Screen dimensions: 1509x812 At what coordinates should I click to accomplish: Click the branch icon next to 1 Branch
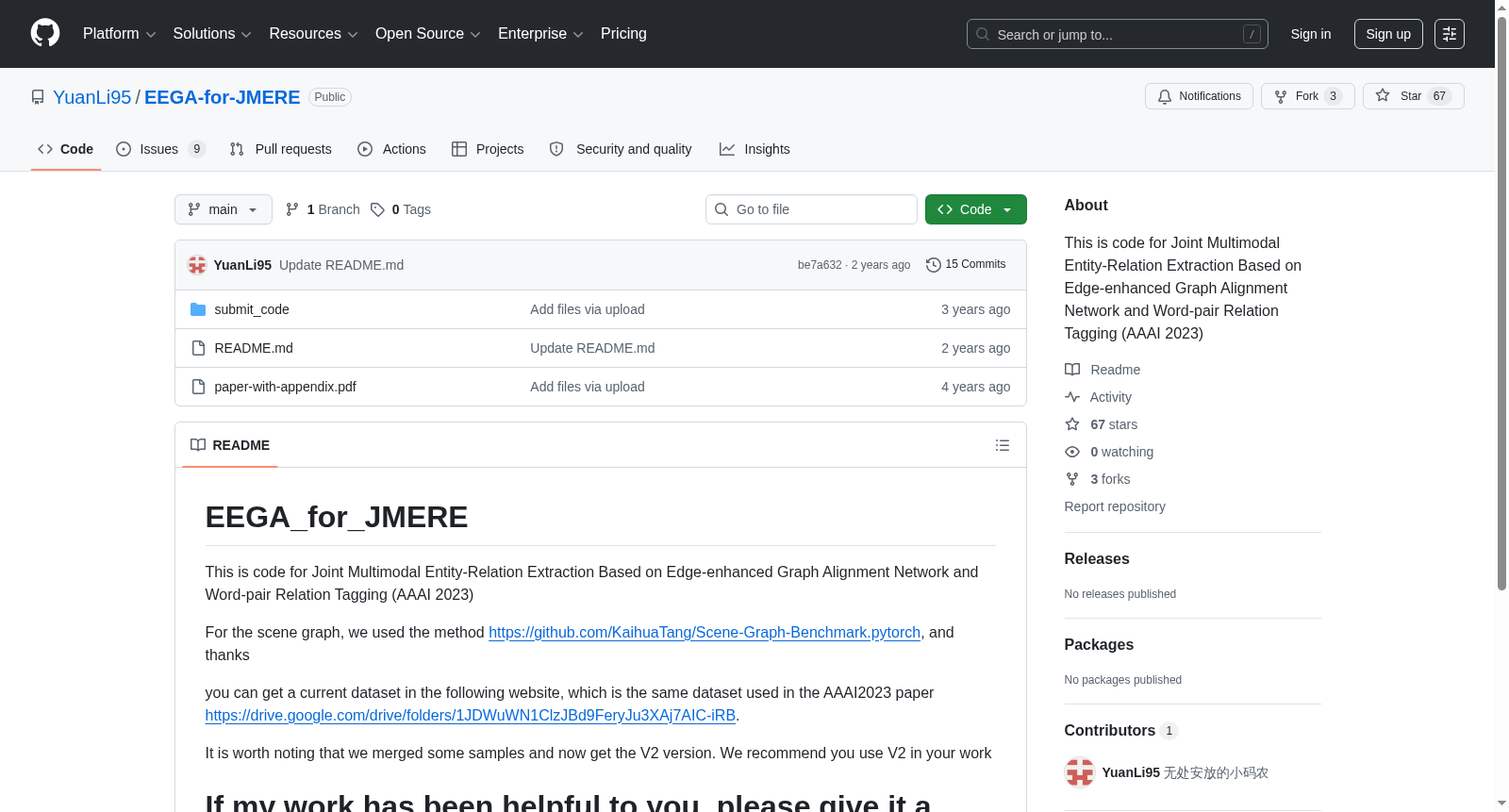coord(292,209)
